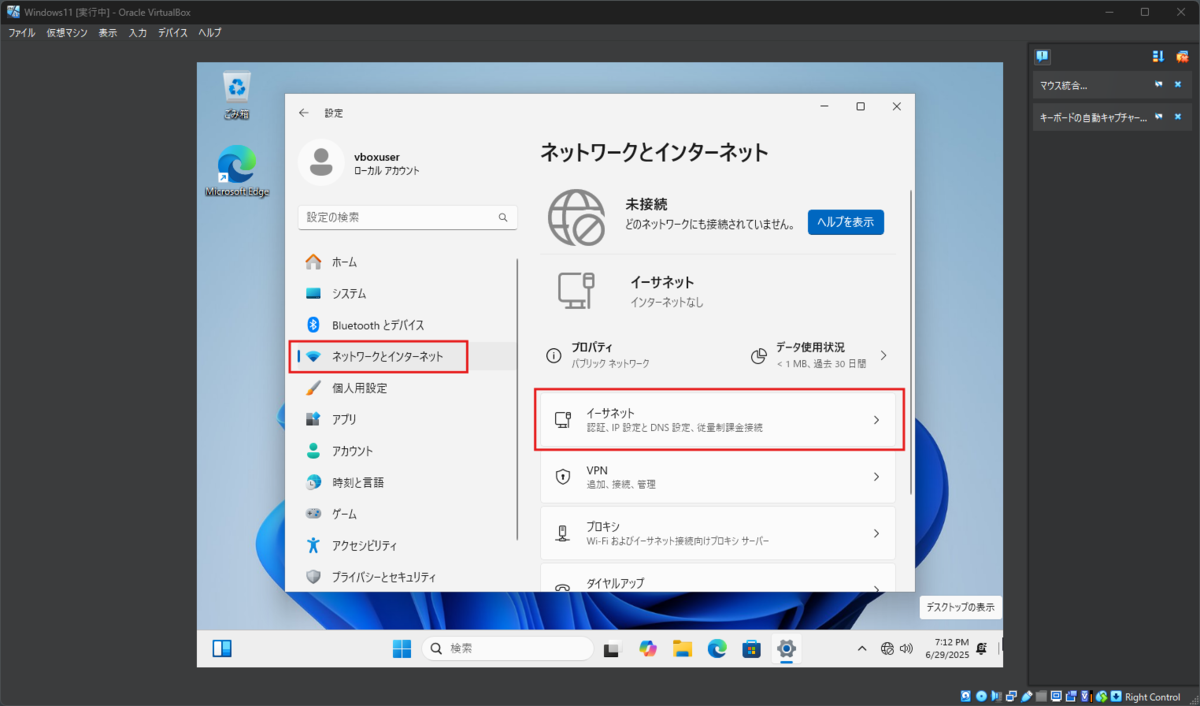Launch Copilot from the taskbar

point(647,648)
